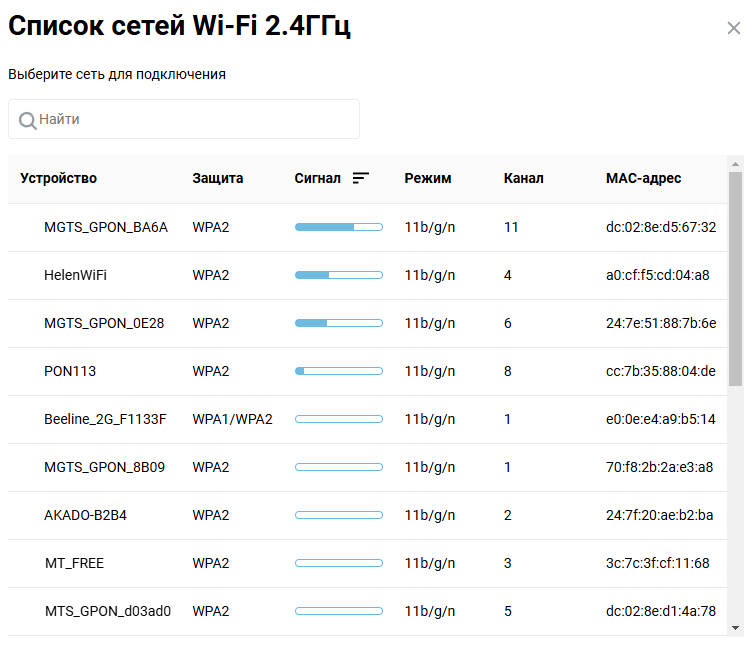
Task: Click the signal sort icon
Action: (361, 178)
